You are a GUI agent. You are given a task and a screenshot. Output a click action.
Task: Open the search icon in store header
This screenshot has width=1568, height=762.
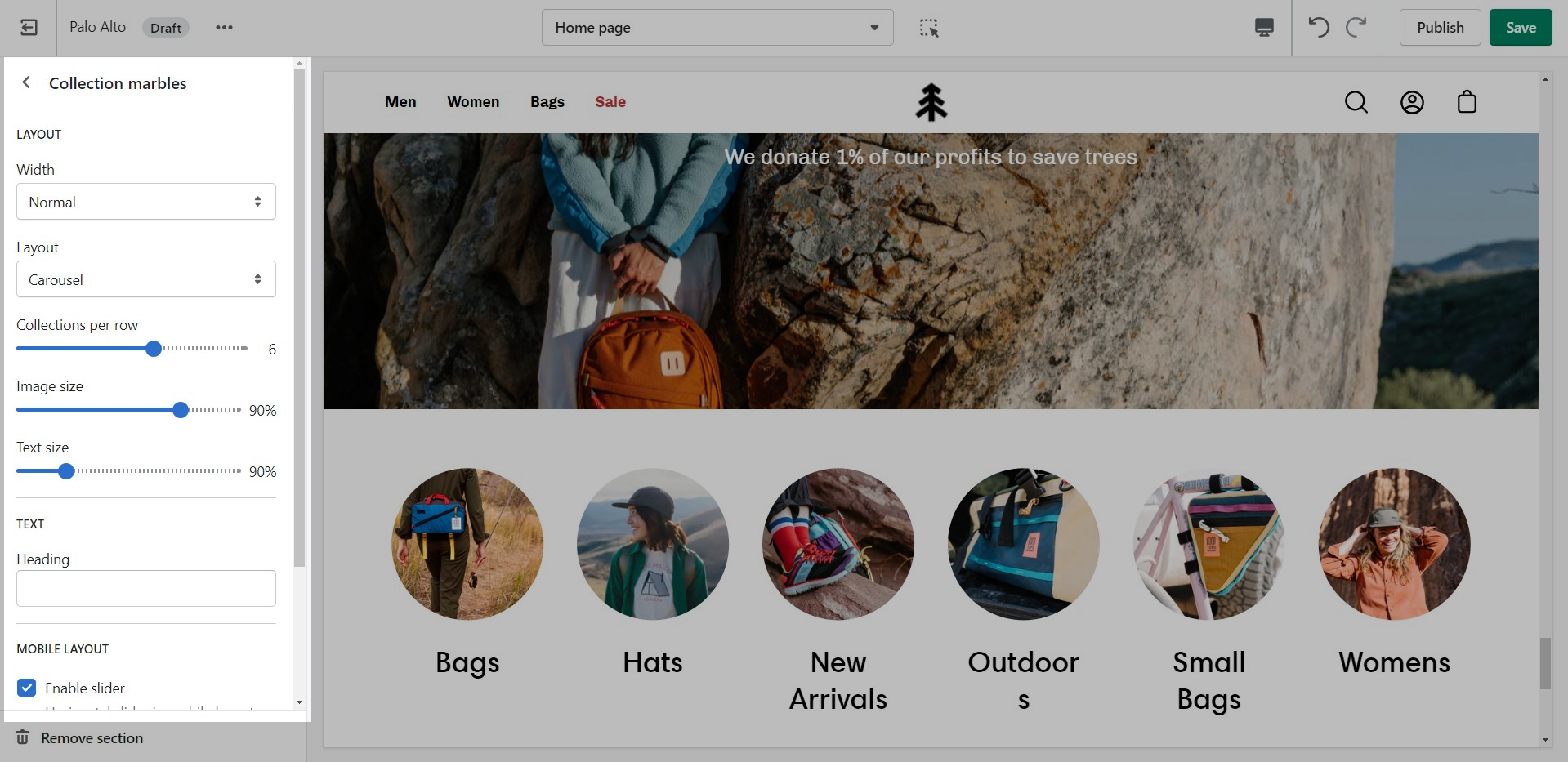click(x=1356, y=102)
